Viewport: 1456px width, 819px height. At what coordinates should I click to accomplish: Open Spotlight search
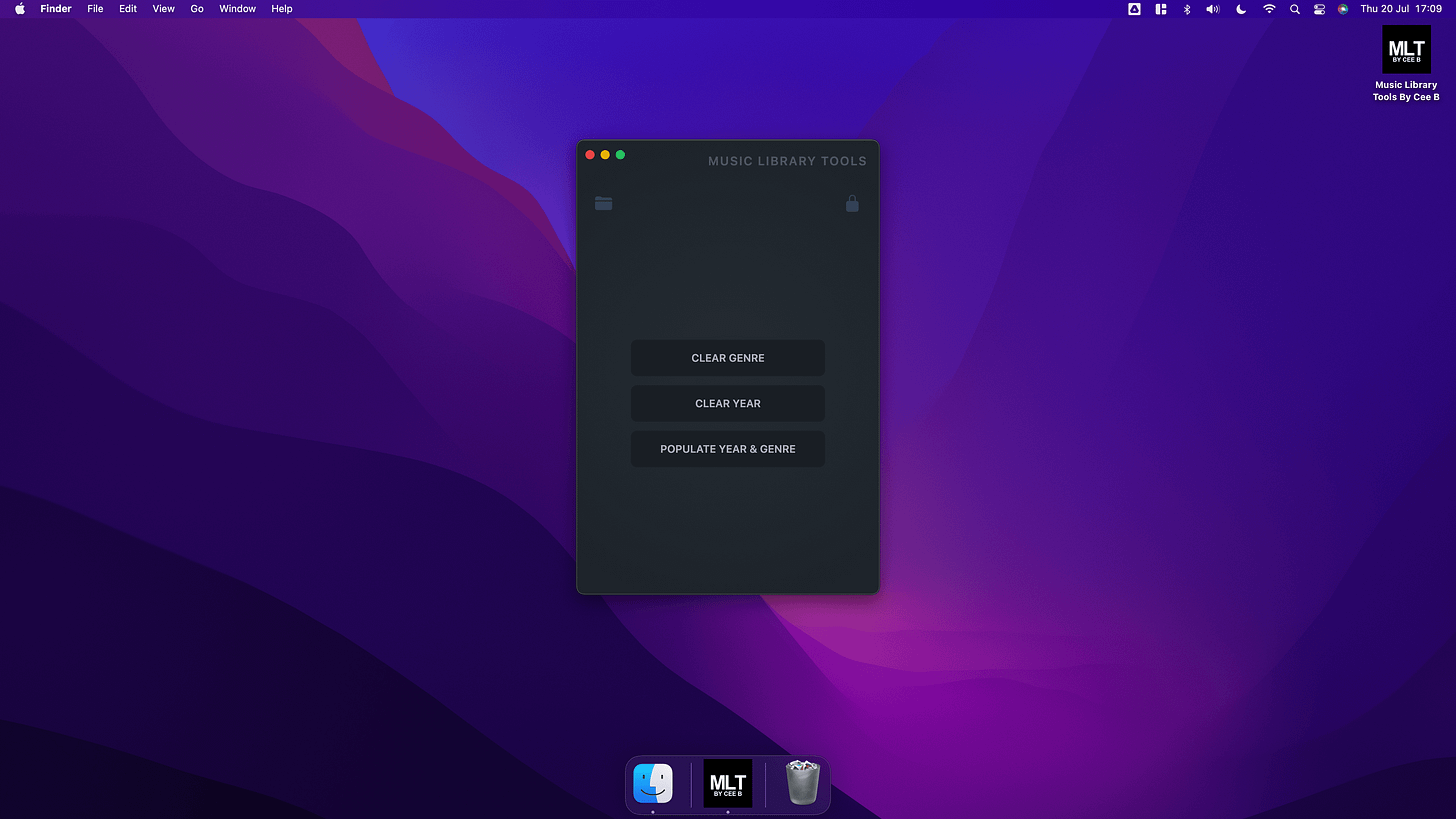click(1295, 9)
